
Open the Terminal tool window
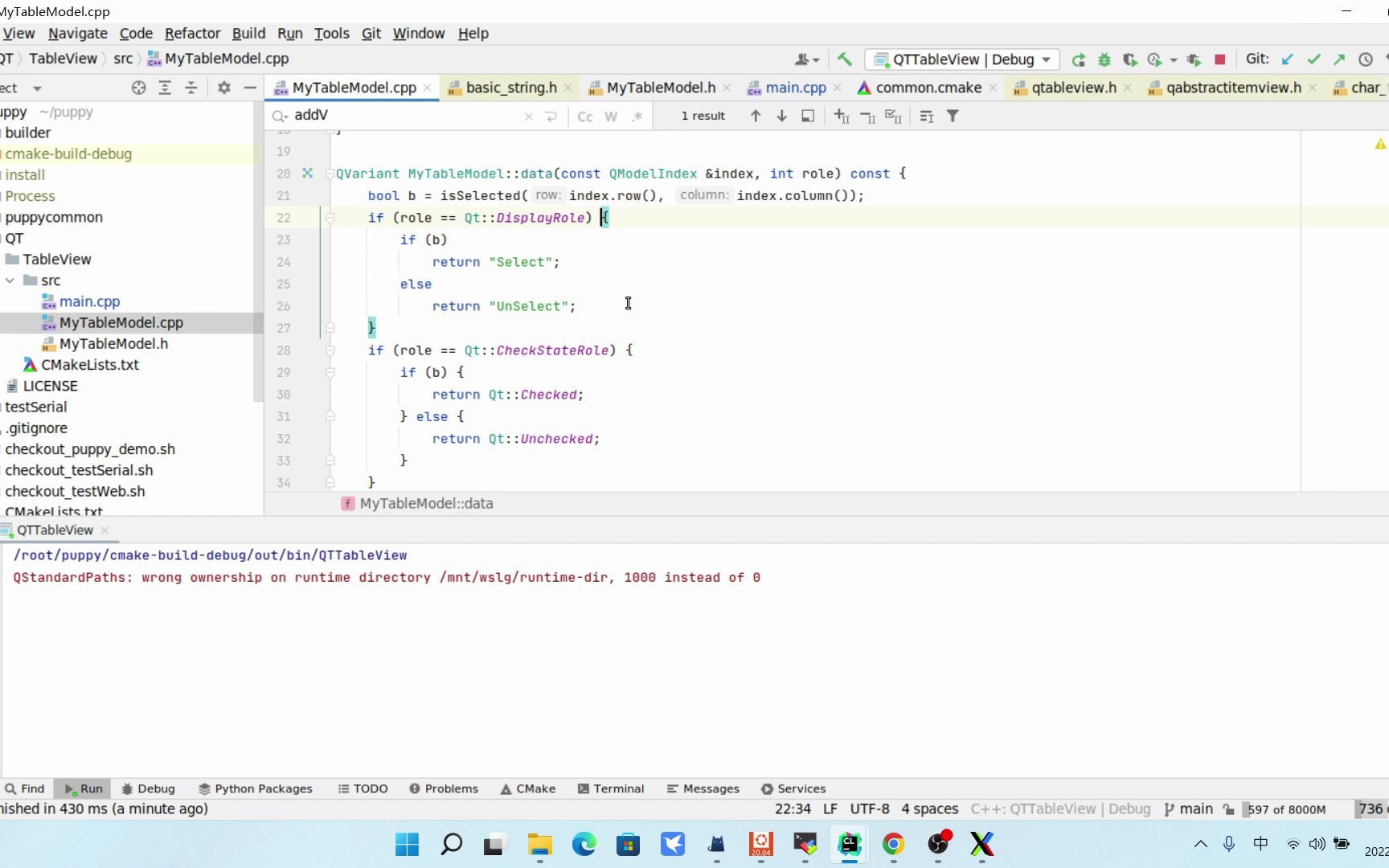coord(611,788)
